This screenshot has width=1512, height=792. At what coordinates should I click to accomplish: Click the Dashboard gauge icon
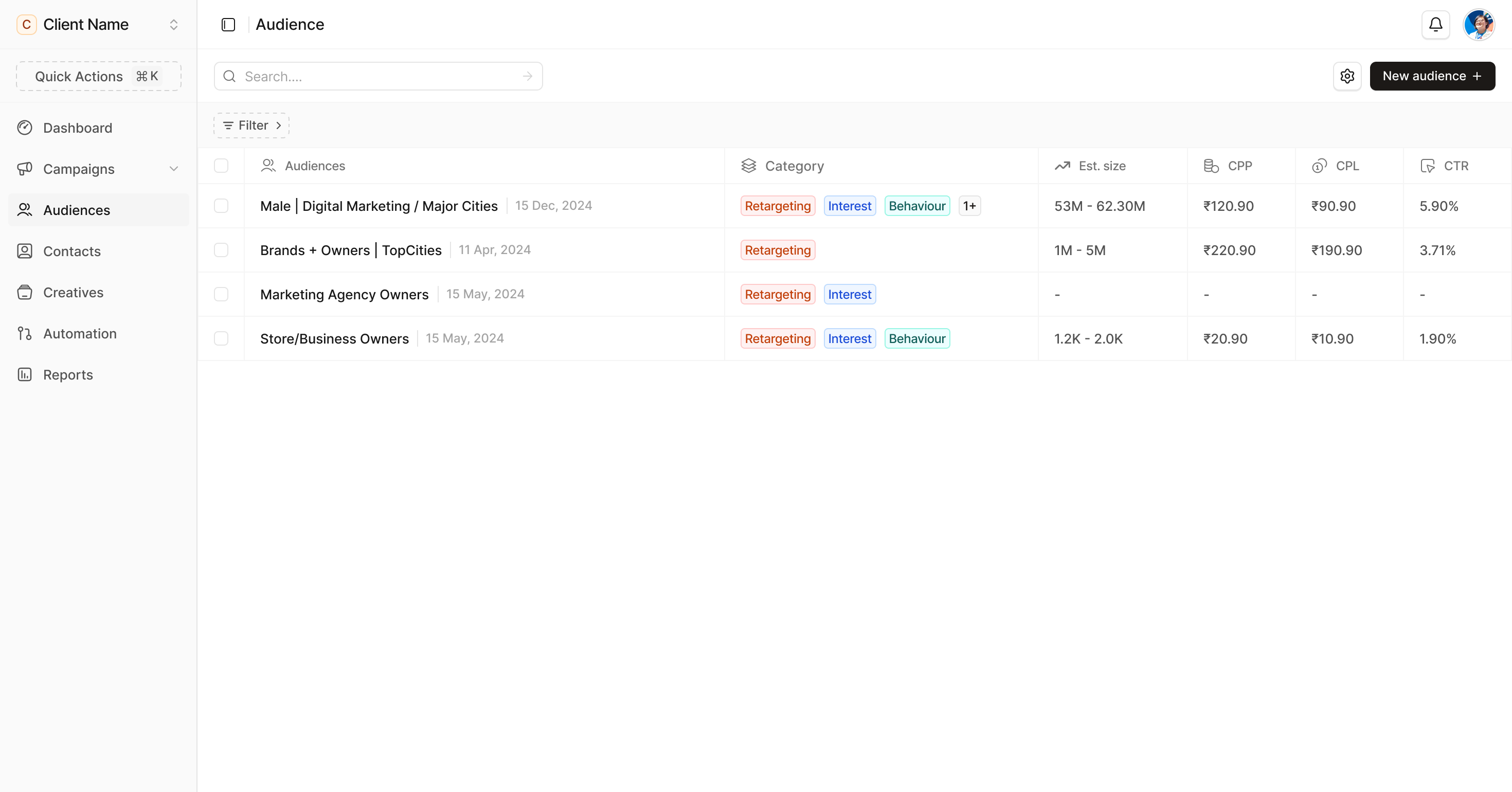(x=25, y=128)
